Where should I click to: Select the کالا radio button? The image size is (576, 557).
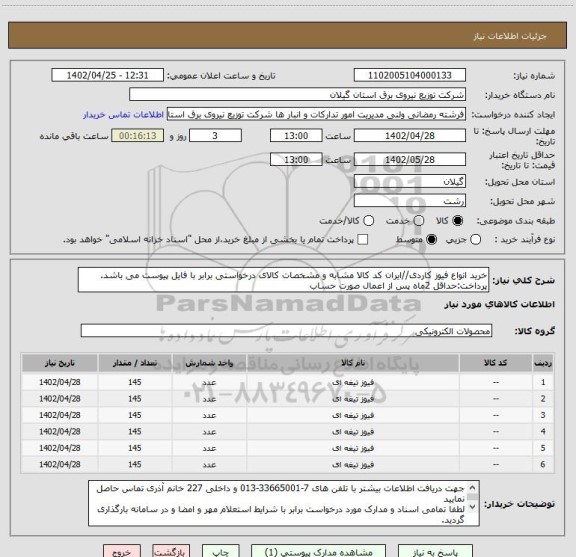[x=458, y=220]
